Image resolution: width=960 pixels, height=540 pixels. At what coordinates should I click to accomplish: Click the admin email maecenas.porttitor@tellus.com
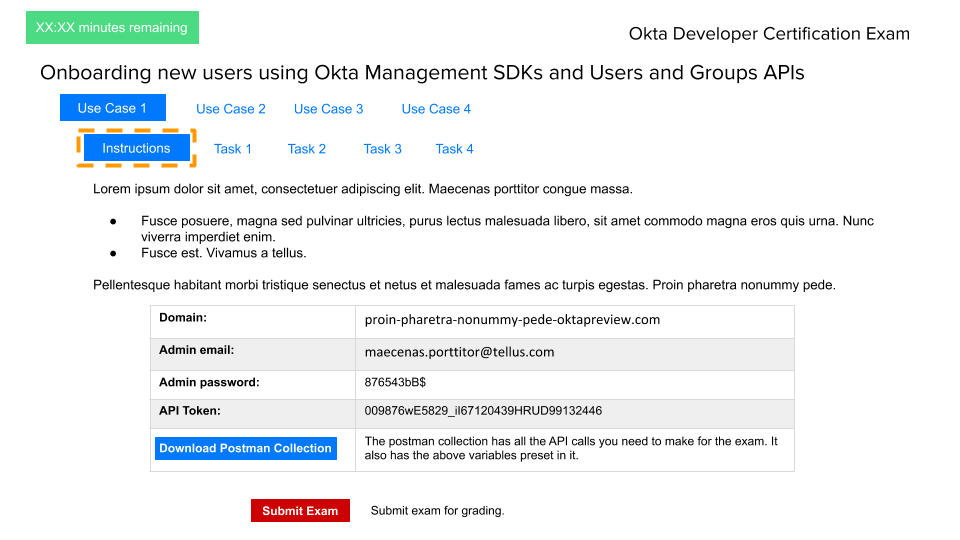(x=459, y=352)
